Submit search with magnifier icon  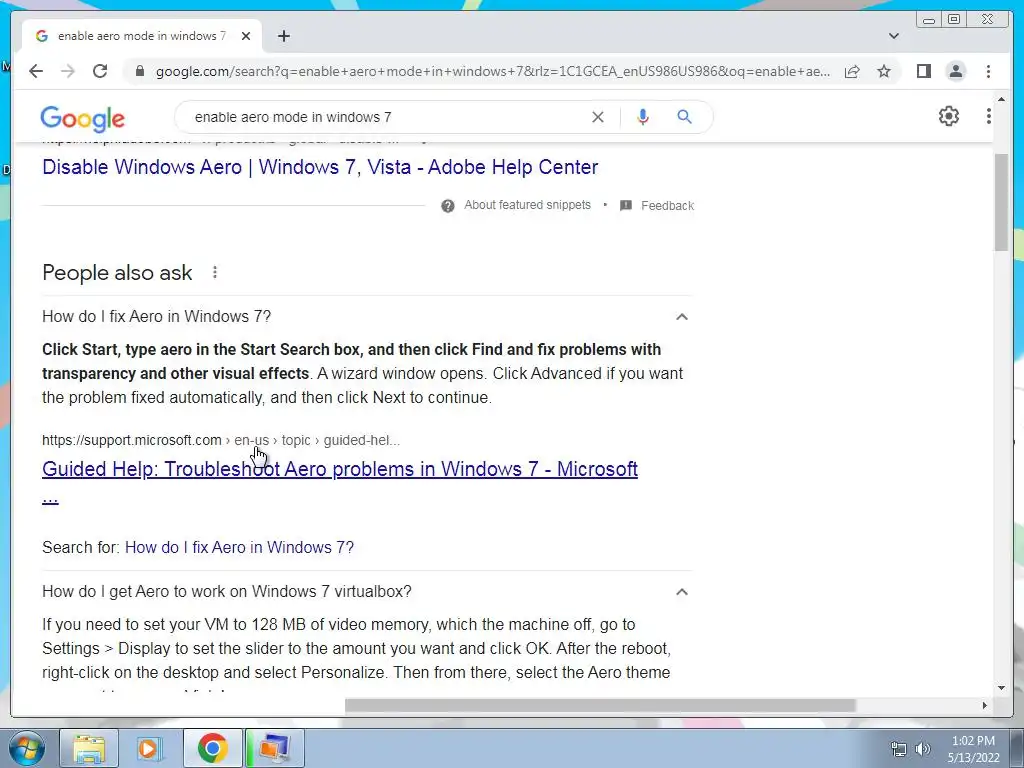[684, 117]
